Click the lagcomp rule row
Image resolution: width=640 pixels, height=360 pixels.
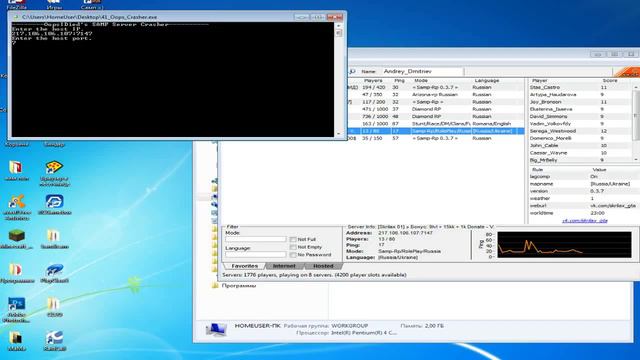[584, 177]
